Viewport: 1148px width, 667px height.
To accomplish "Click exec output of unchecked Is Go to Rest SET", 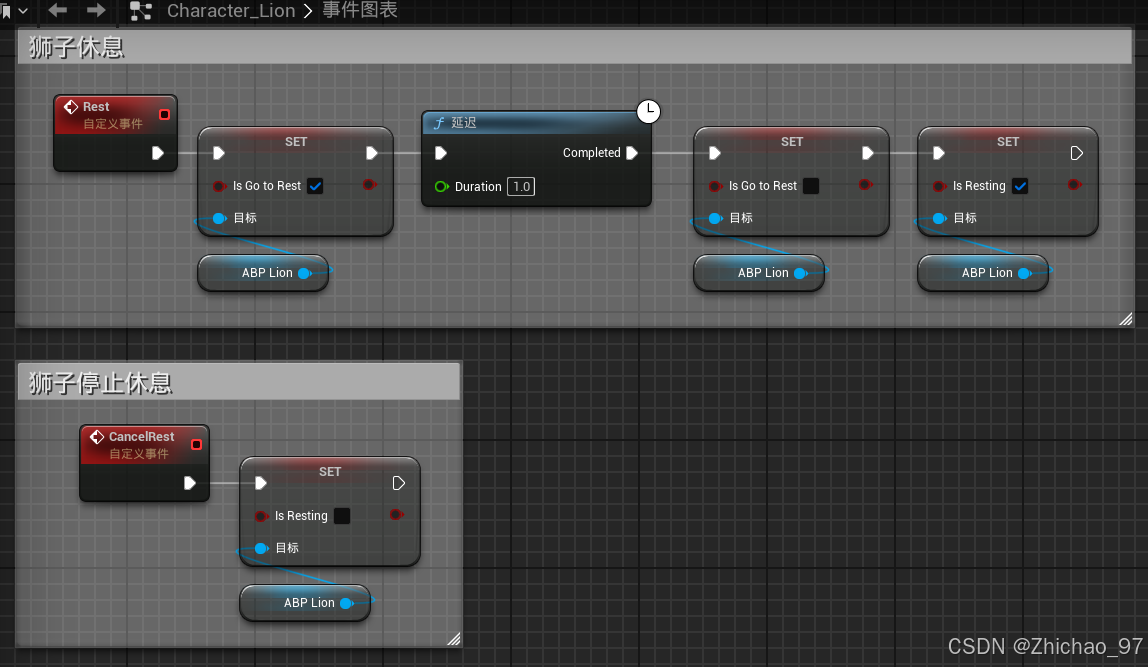I will (x=868, y=153).
